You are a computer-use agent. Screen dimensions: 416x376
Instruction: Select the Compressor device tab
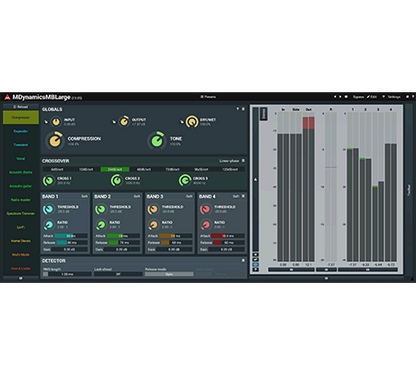click(21, 118)
